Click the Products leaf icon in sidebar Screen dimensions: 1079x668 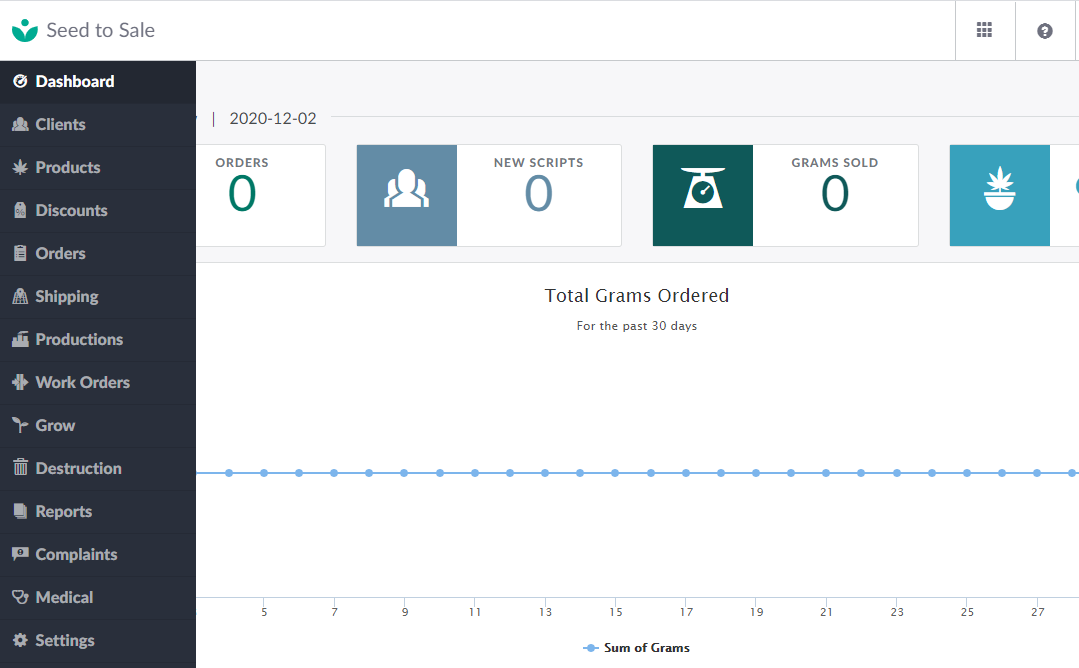(x=20, y=167)
